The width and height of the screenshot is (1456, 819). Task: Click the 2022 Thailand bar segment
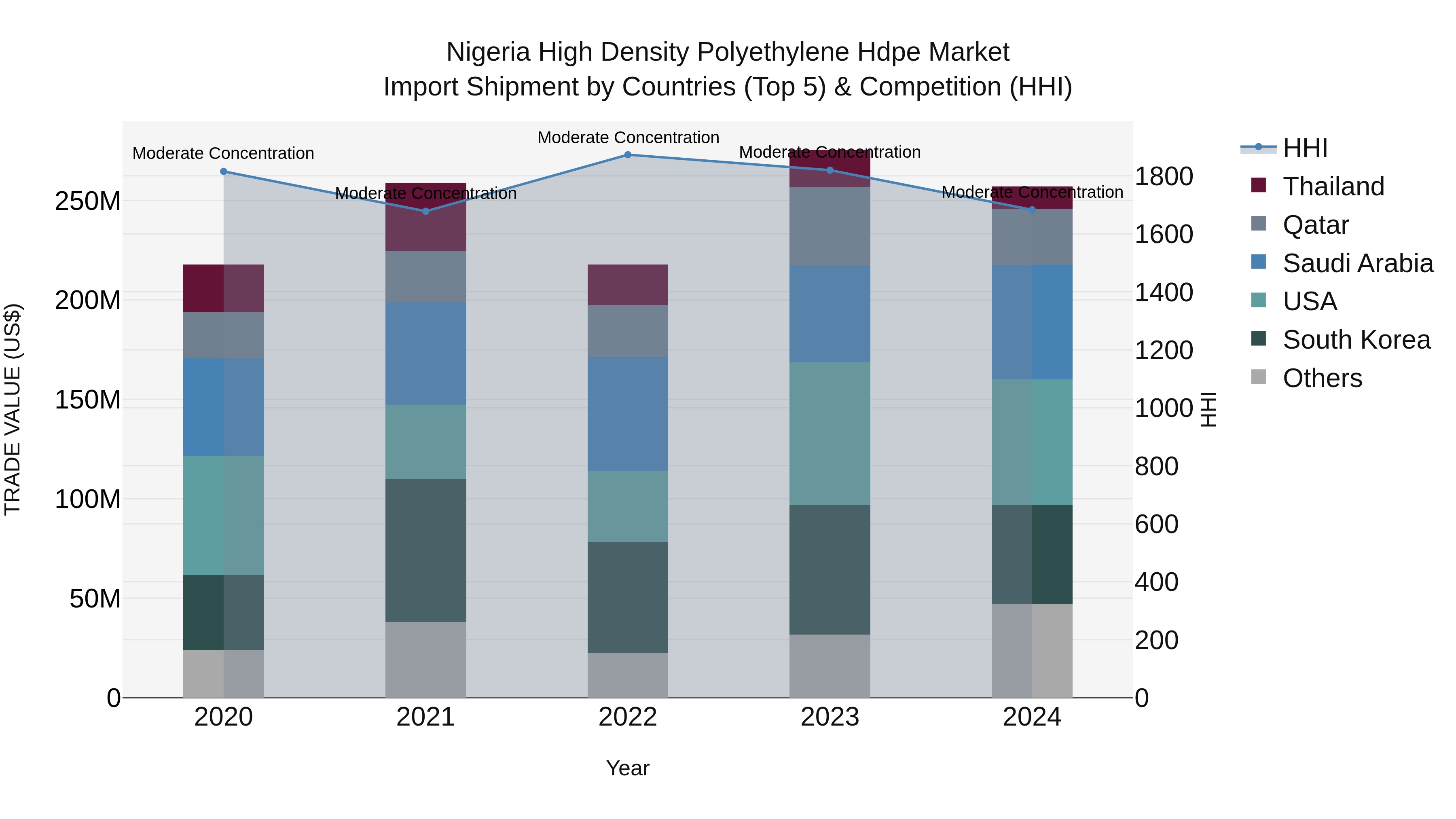tap(628, 285)
